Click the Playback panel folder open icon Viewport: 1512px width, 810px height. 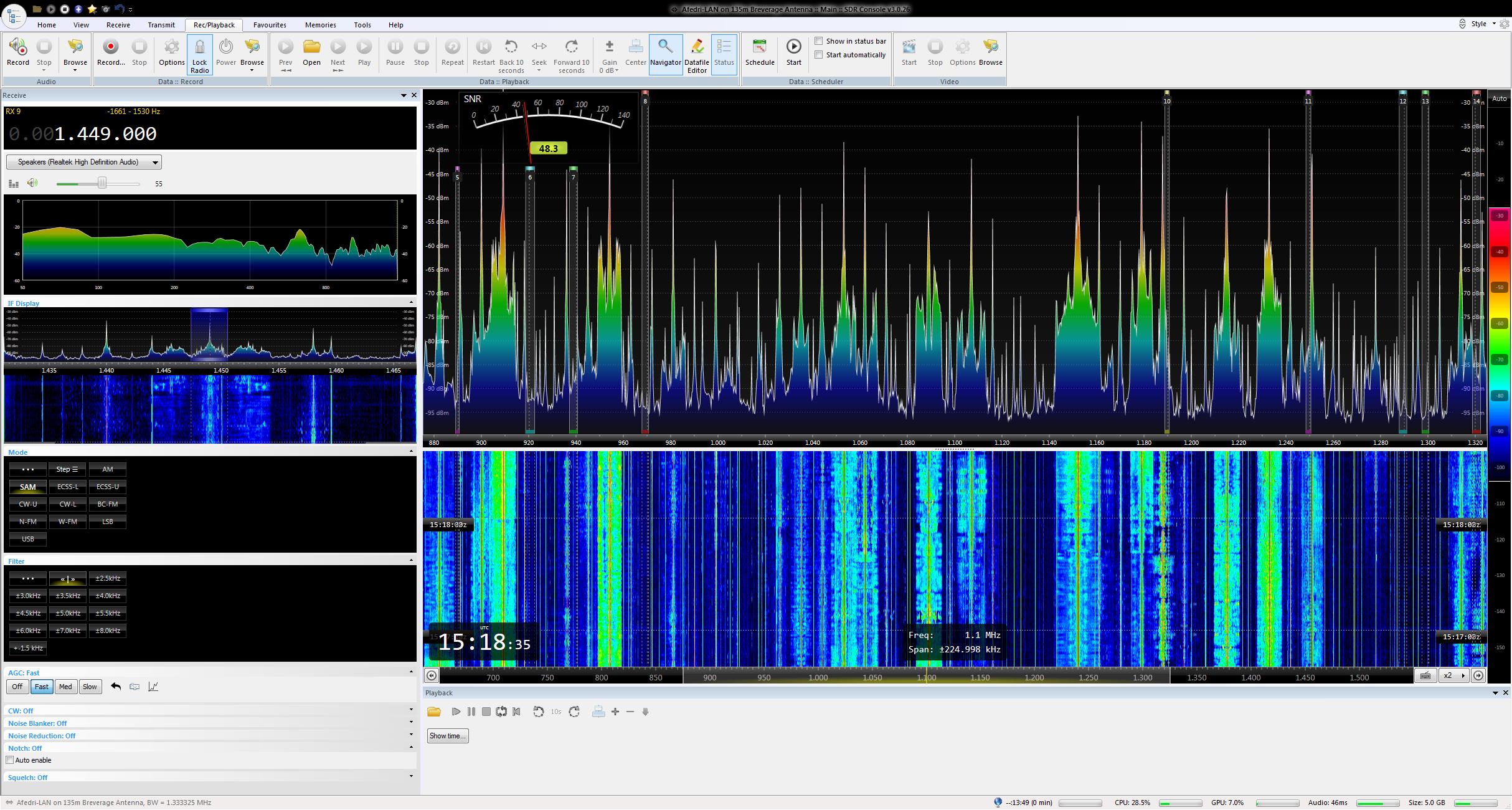(x=434, y=712)
